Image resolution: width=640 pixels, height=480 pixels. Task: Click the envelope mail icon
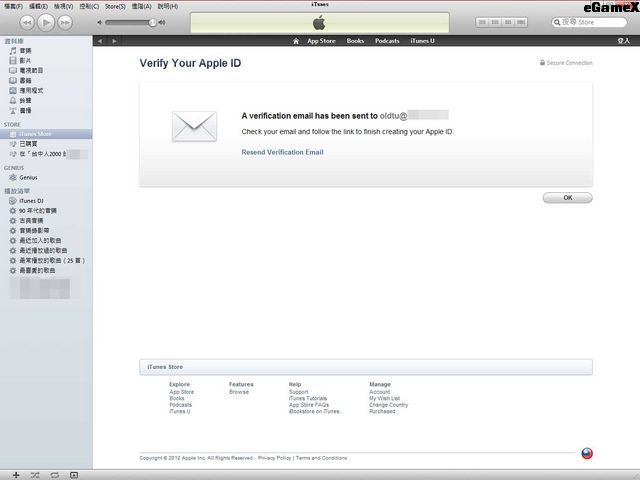[x=194, y=127]
